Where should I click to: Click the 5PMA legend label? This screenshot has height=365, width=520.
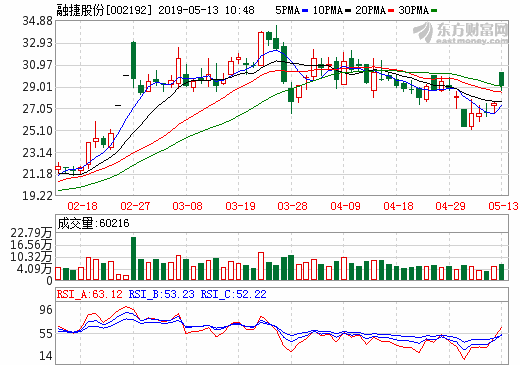pos(288,10)
